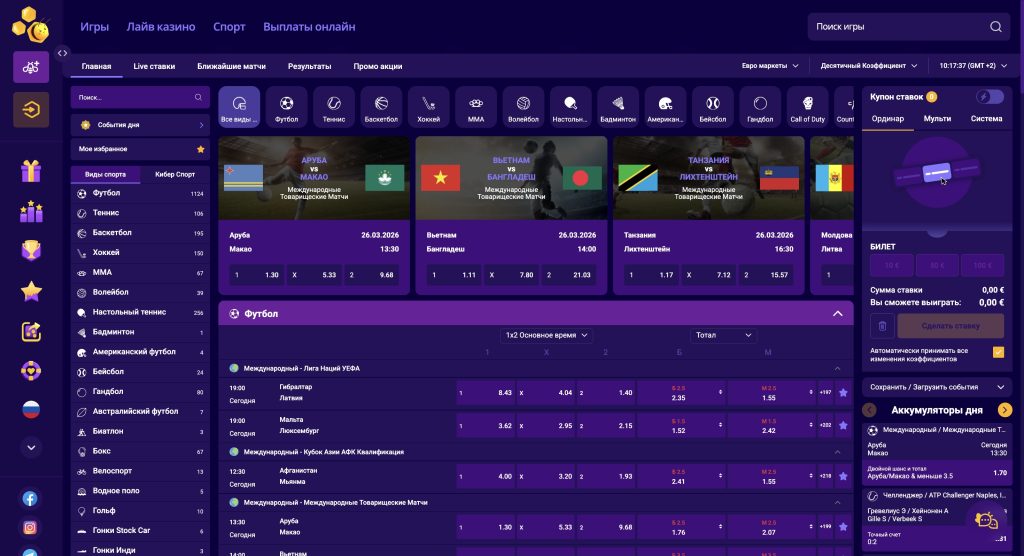Screen dimensions: 1024x556
Task: Toggle the quick bet switch in coupon
Action: (990, 97)
